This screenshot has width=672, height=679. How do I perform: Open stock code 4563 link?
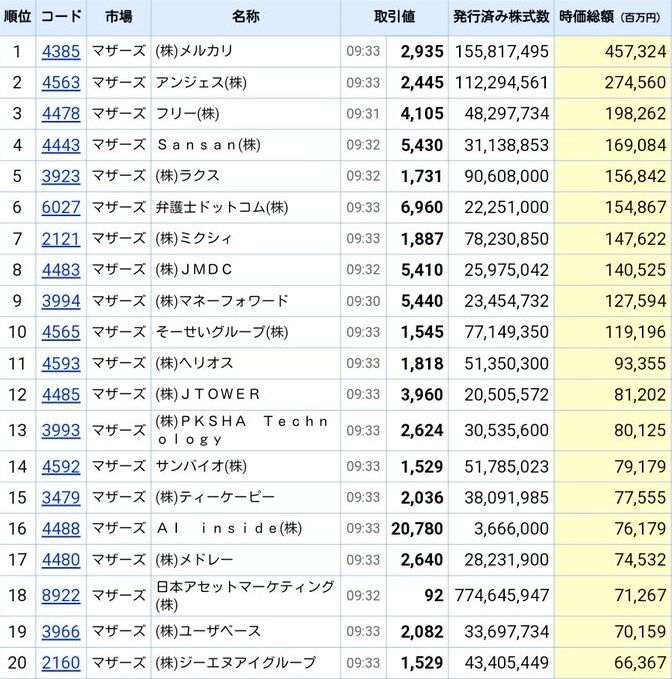(61, 83)
